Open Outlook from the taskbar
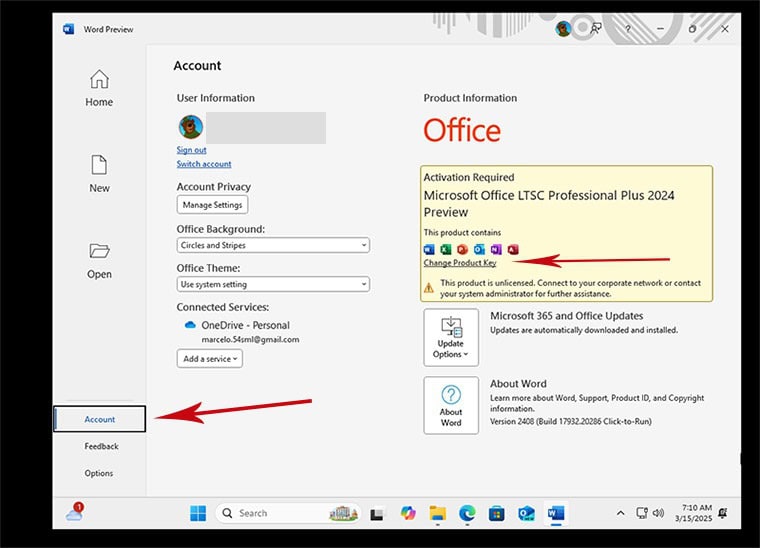The height and width of the screenshot is (548, 760). click(526, 513)
